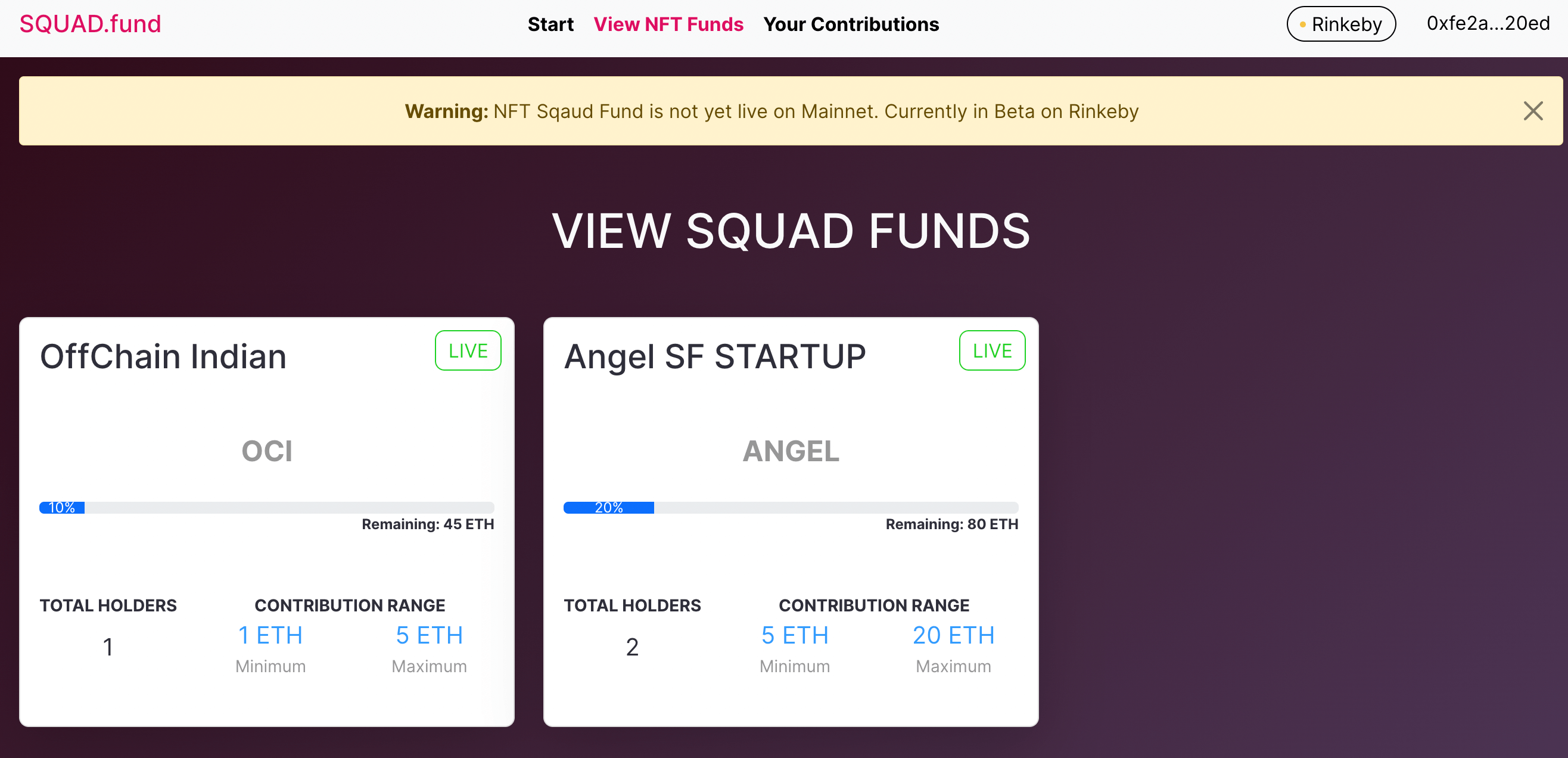Click the LIVE badge on OffChain Indian

click(468, 350)
